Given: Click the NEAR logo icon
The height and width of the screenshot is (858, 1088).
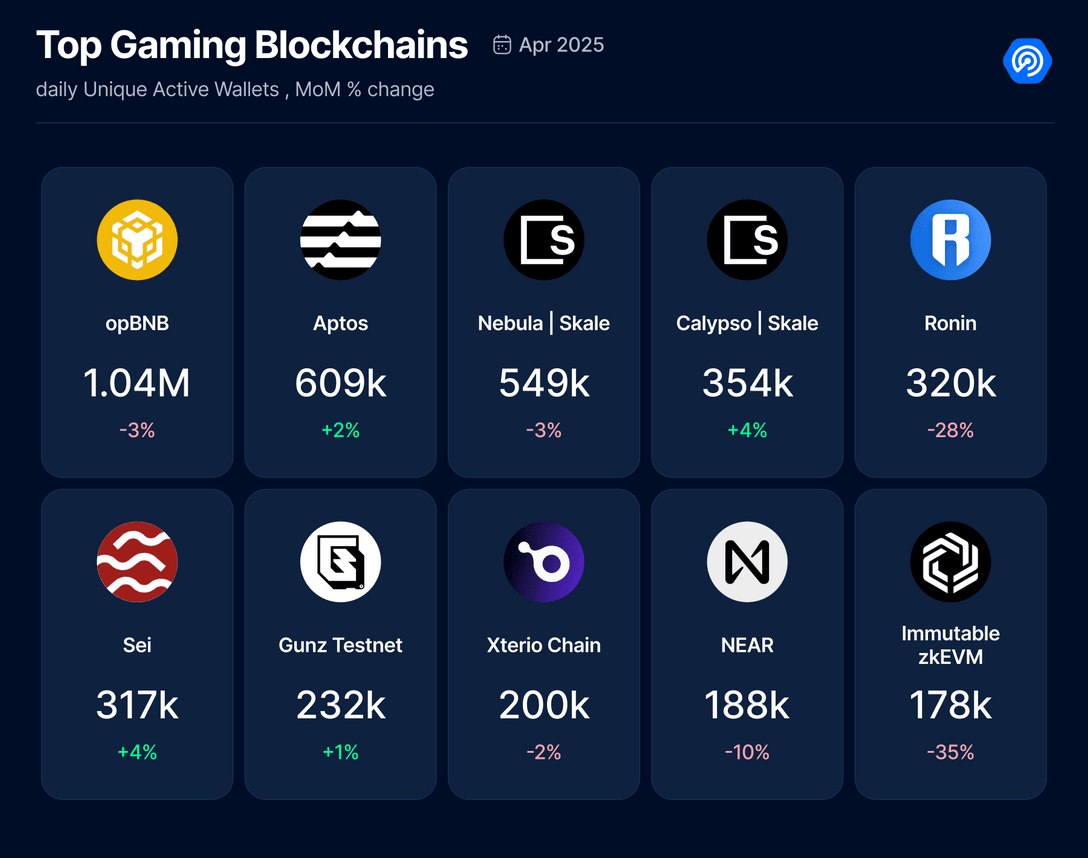Looking at the screenshot, I should click(747, 562).
